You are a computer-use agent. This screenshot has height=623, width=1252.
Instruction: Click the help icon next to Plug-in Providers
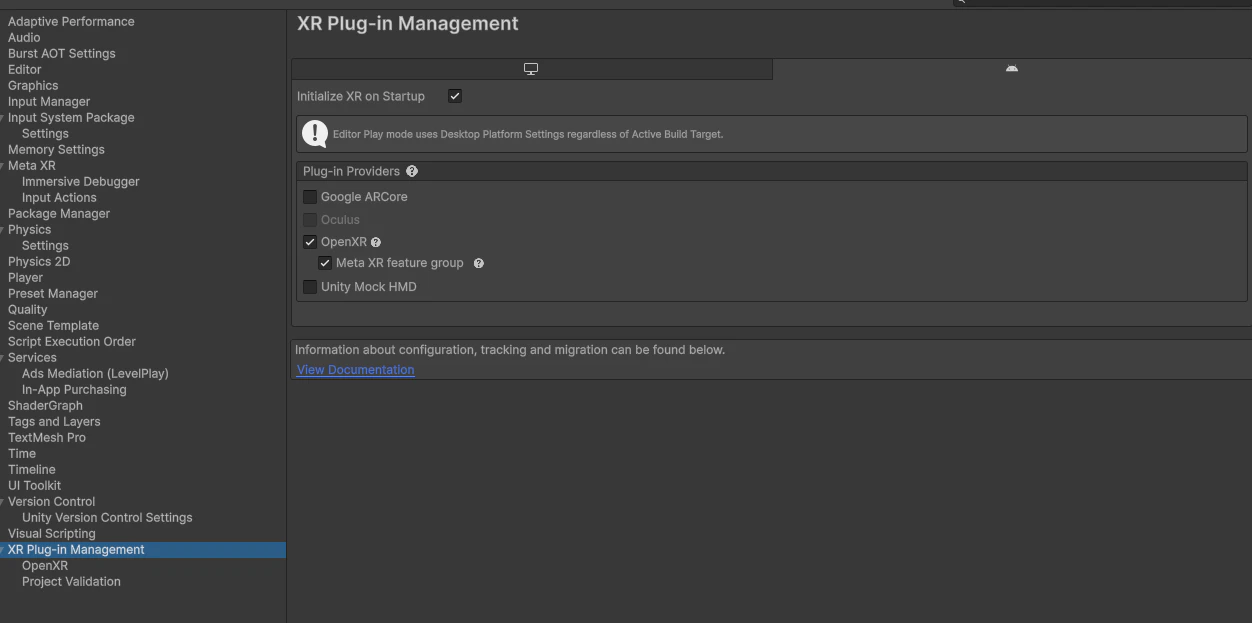(412, 171)
